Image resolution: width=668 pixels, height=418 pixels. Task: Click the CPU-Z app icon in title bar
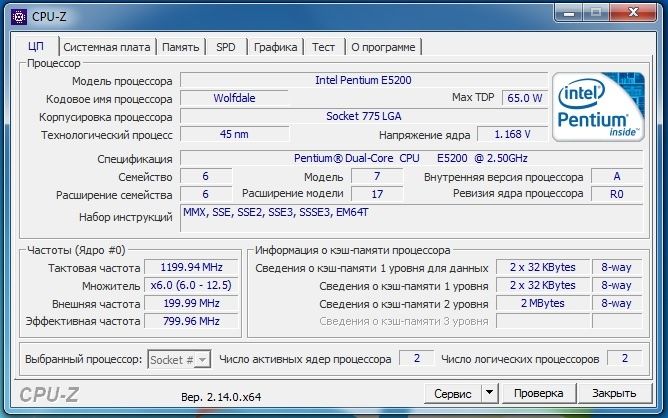(x=19, y=17)
